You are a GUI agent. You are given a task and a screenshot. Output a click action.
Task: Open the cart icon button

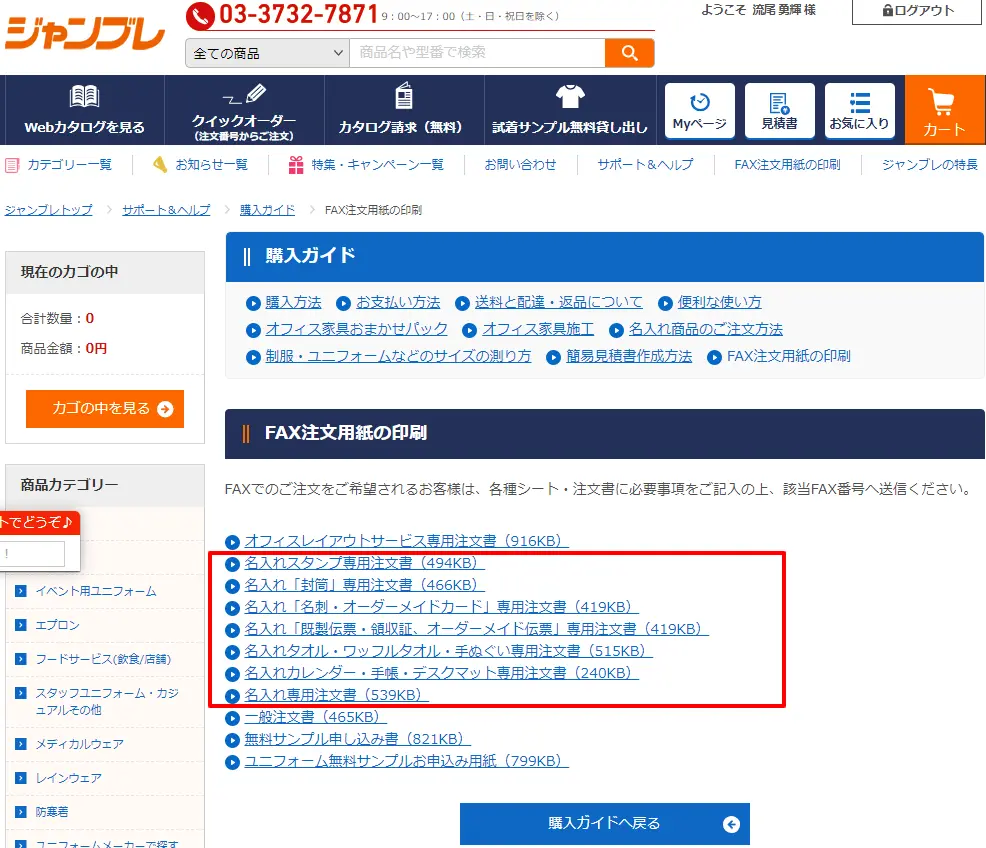(943, 103)
